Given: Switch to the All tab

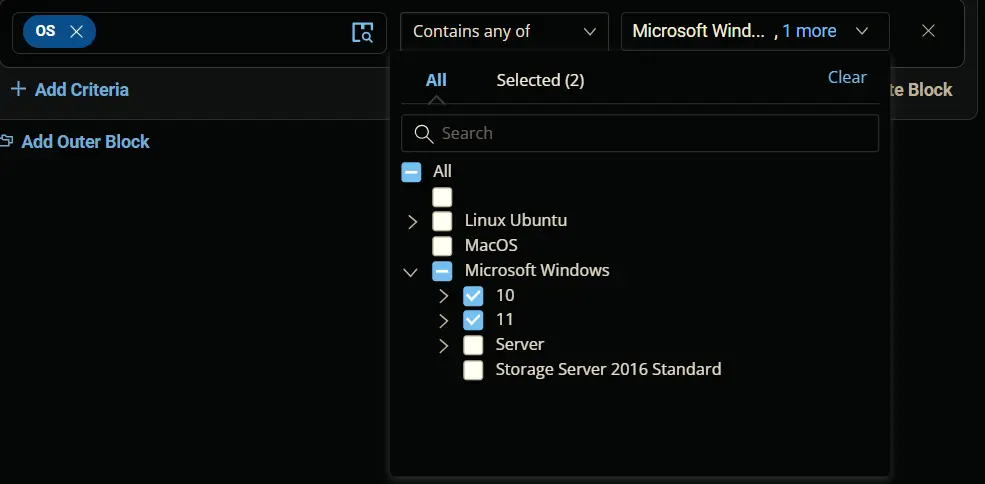Looking at the screenshot, I should click(x=436, y=80).
